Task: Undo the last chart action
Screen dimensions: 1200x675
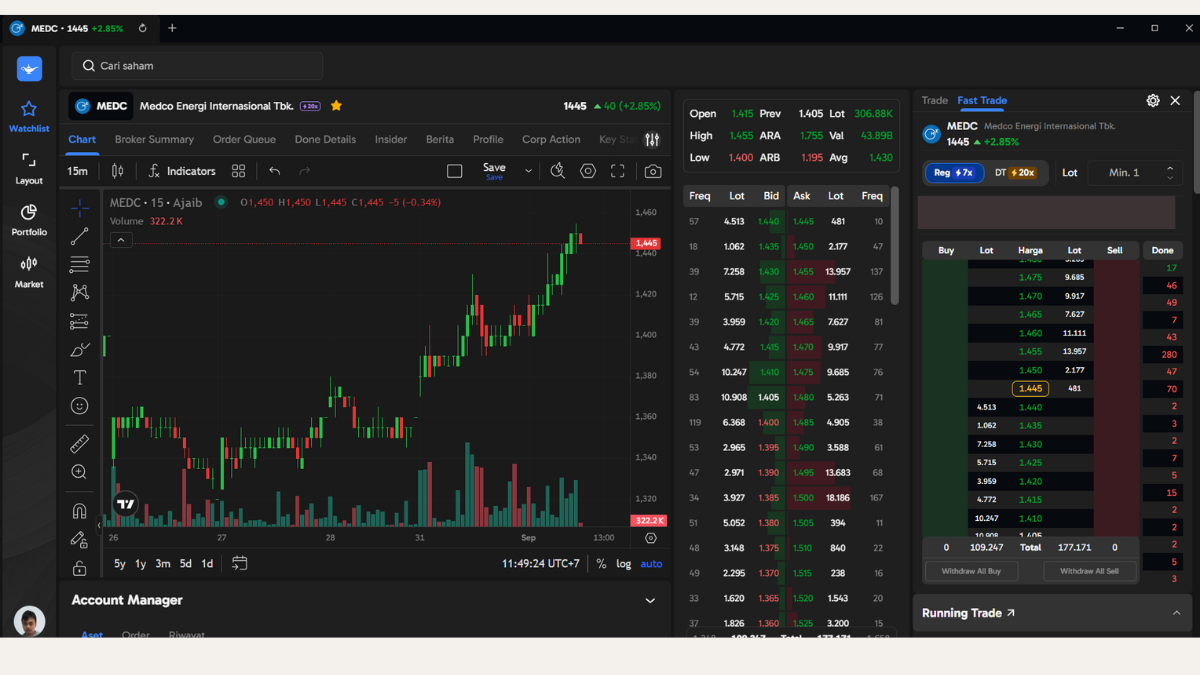Action: pos(275,171)
